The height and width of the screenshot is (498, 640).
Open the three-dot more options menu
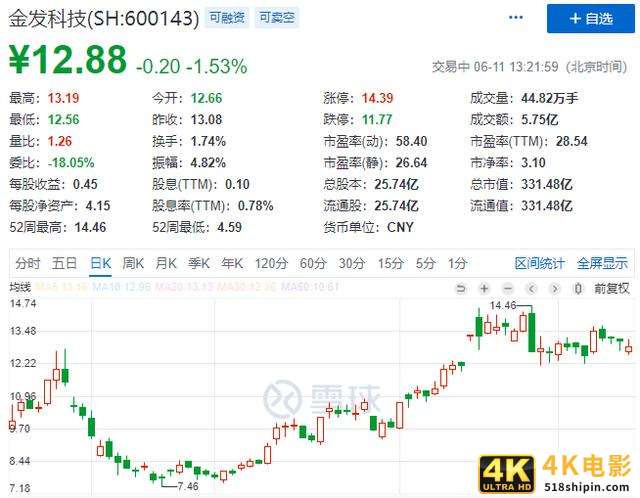pyautogui.click(x=516, y=18)
